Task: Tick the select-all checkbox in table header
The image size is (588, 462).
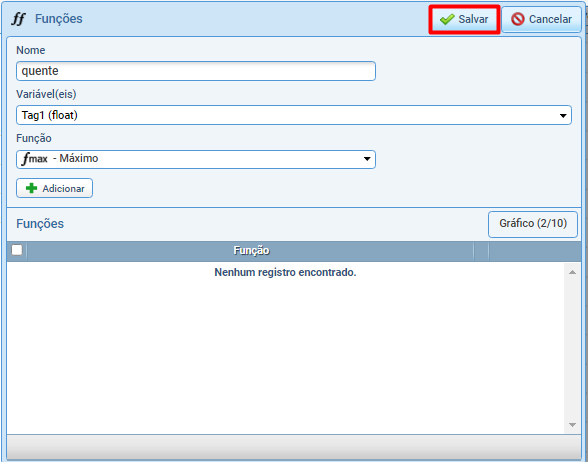Action: [x=17, y=250]
